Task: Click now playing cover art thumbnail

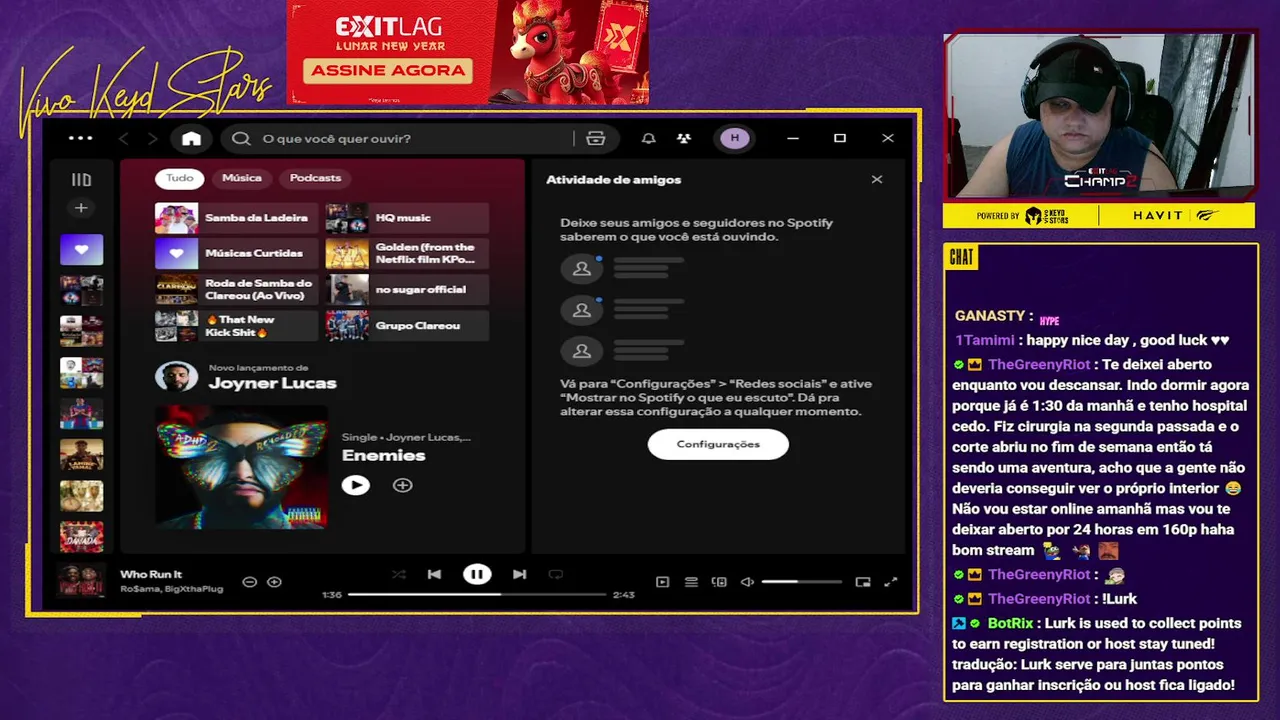Action: point(81,581)
